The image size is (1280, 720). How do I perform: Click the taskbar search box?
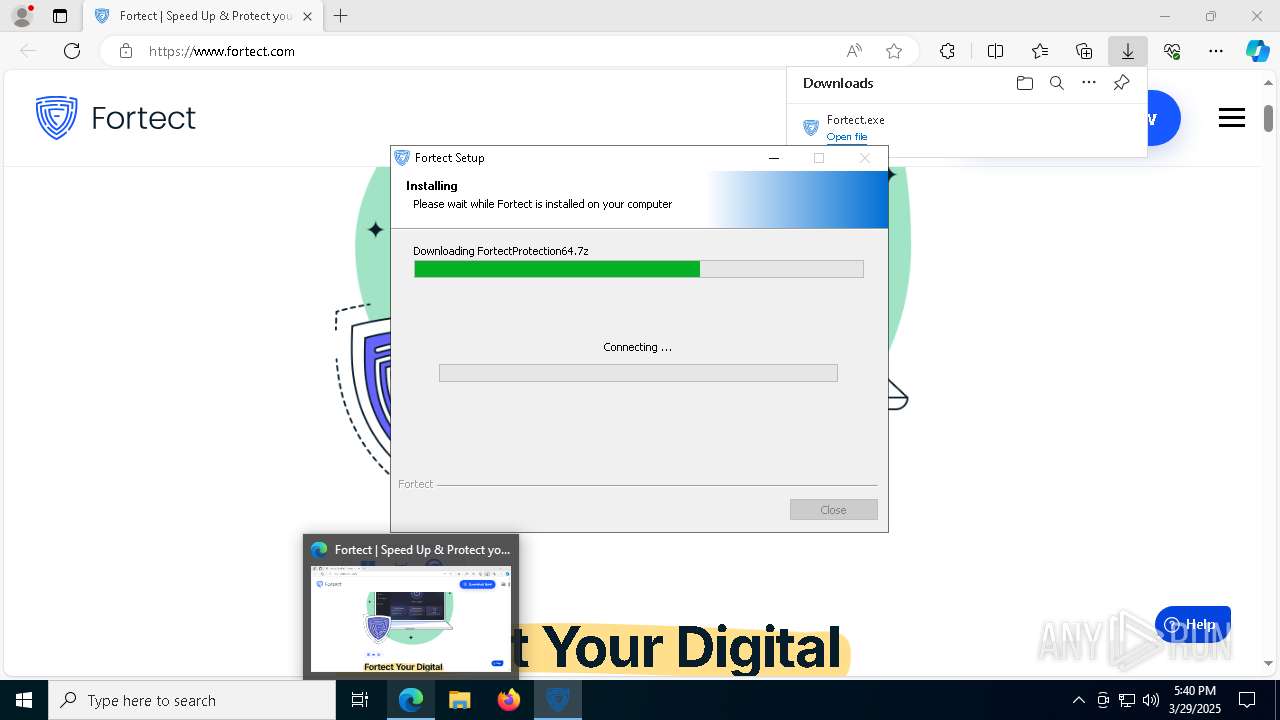point(192,700)
